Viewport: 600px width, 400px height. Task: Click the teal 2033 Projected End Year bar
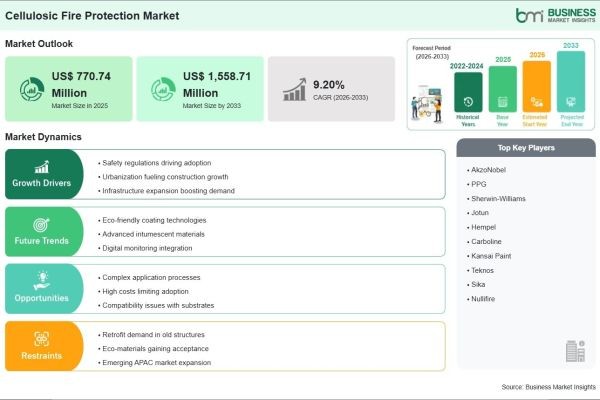[571, 82]
